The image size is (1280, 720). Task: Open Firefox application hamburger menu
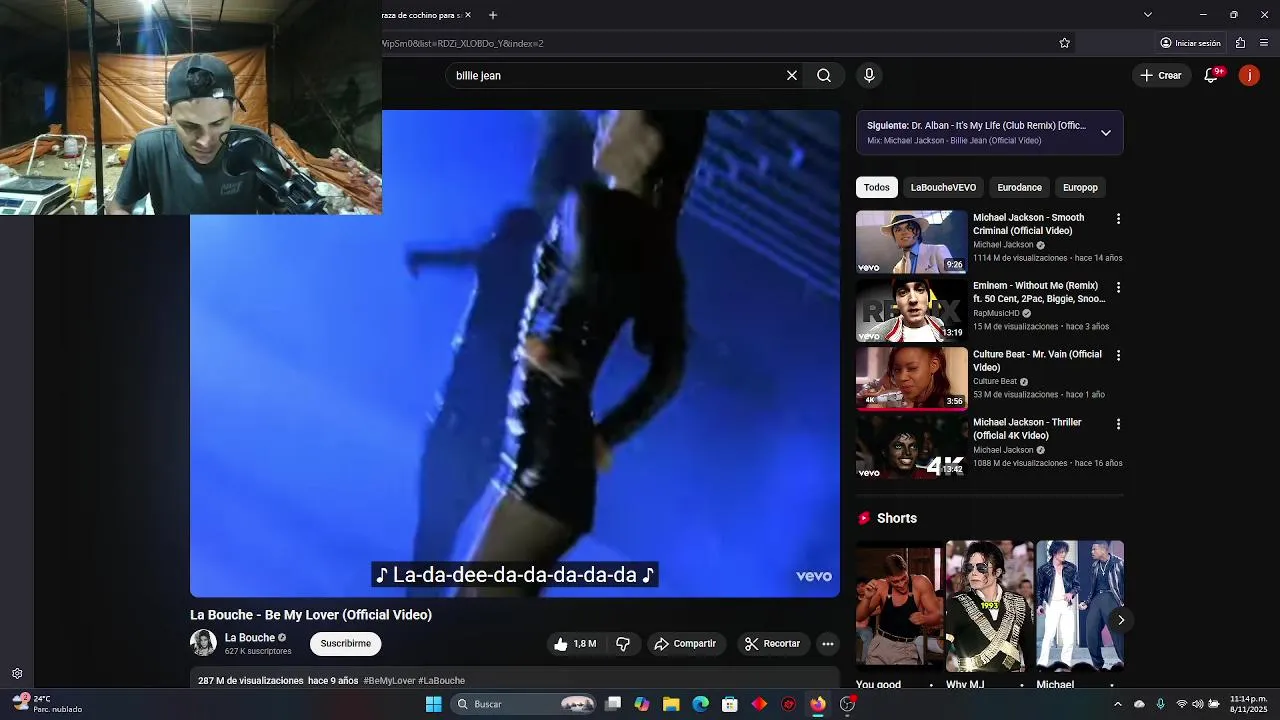pyautogui.click(x=1264, y=43)
